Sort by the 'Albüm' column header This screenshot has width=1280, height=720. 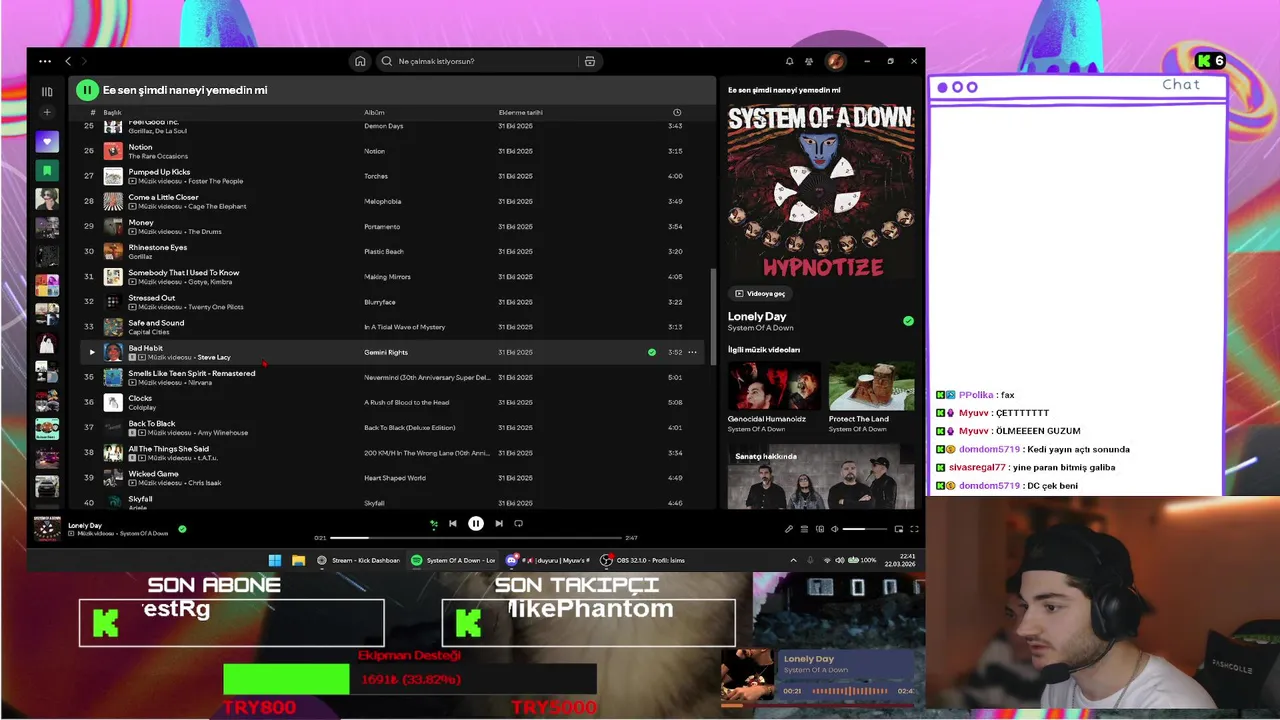pyautogui.click(x=374, y=112)
